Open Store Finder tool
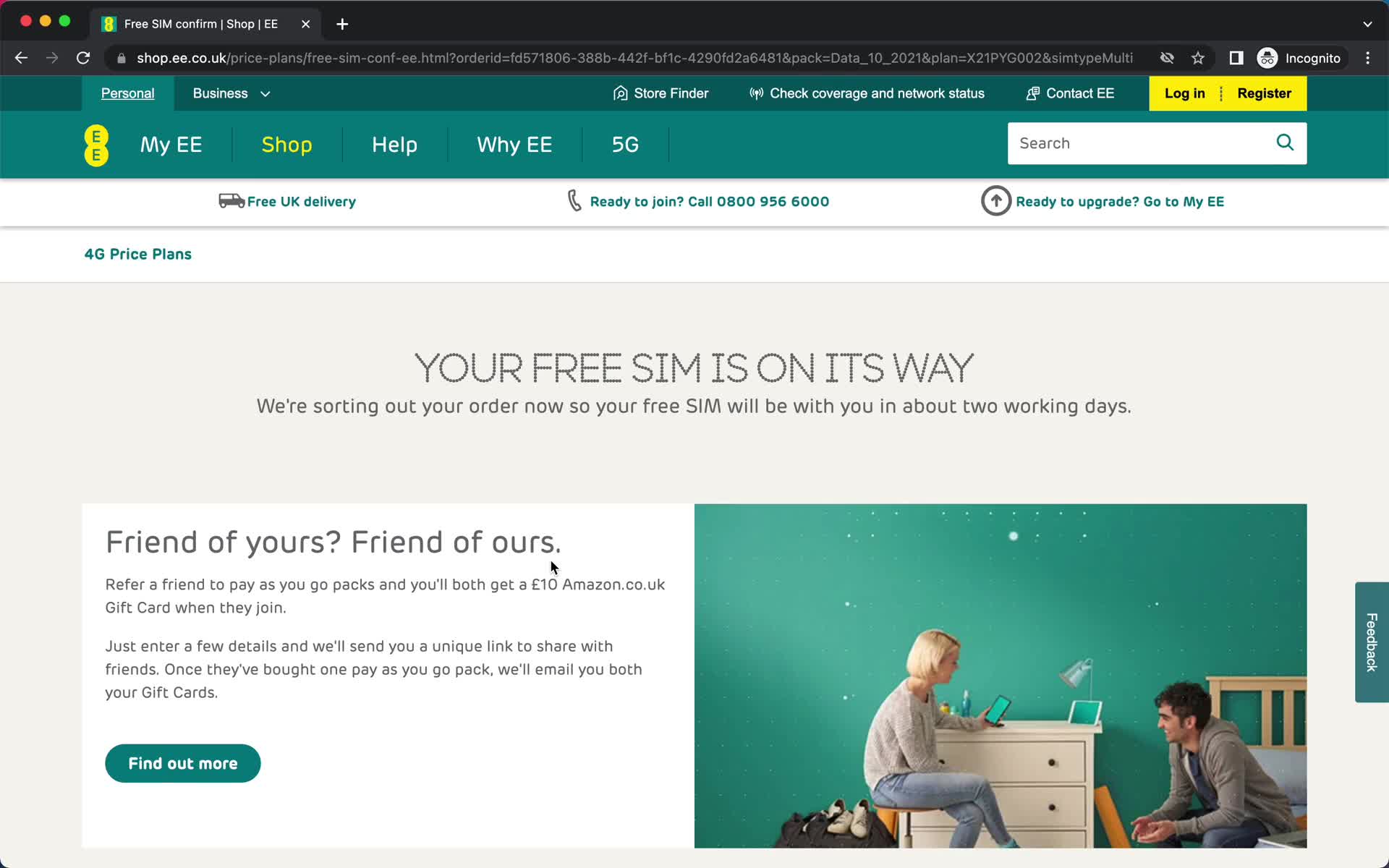 (x=660, y=93)
